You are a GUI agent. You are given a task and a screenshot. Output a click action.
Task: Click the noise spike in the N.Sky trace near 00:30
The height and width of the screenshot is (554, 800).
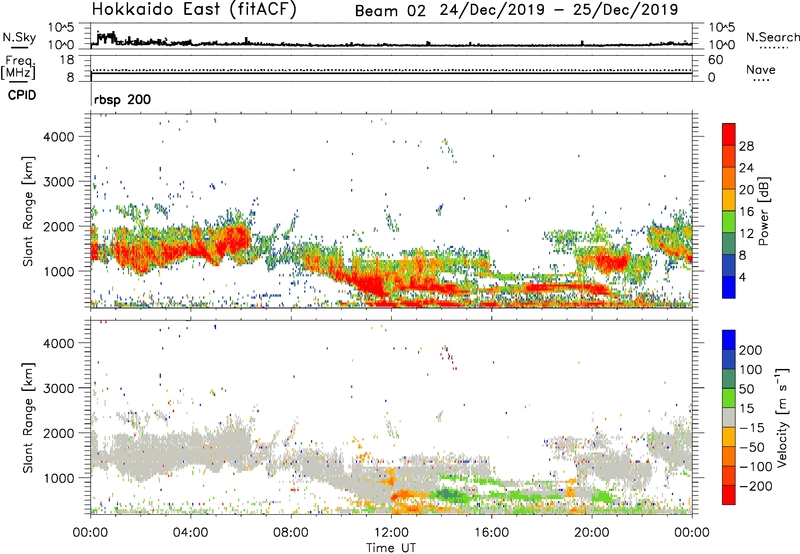106,37
